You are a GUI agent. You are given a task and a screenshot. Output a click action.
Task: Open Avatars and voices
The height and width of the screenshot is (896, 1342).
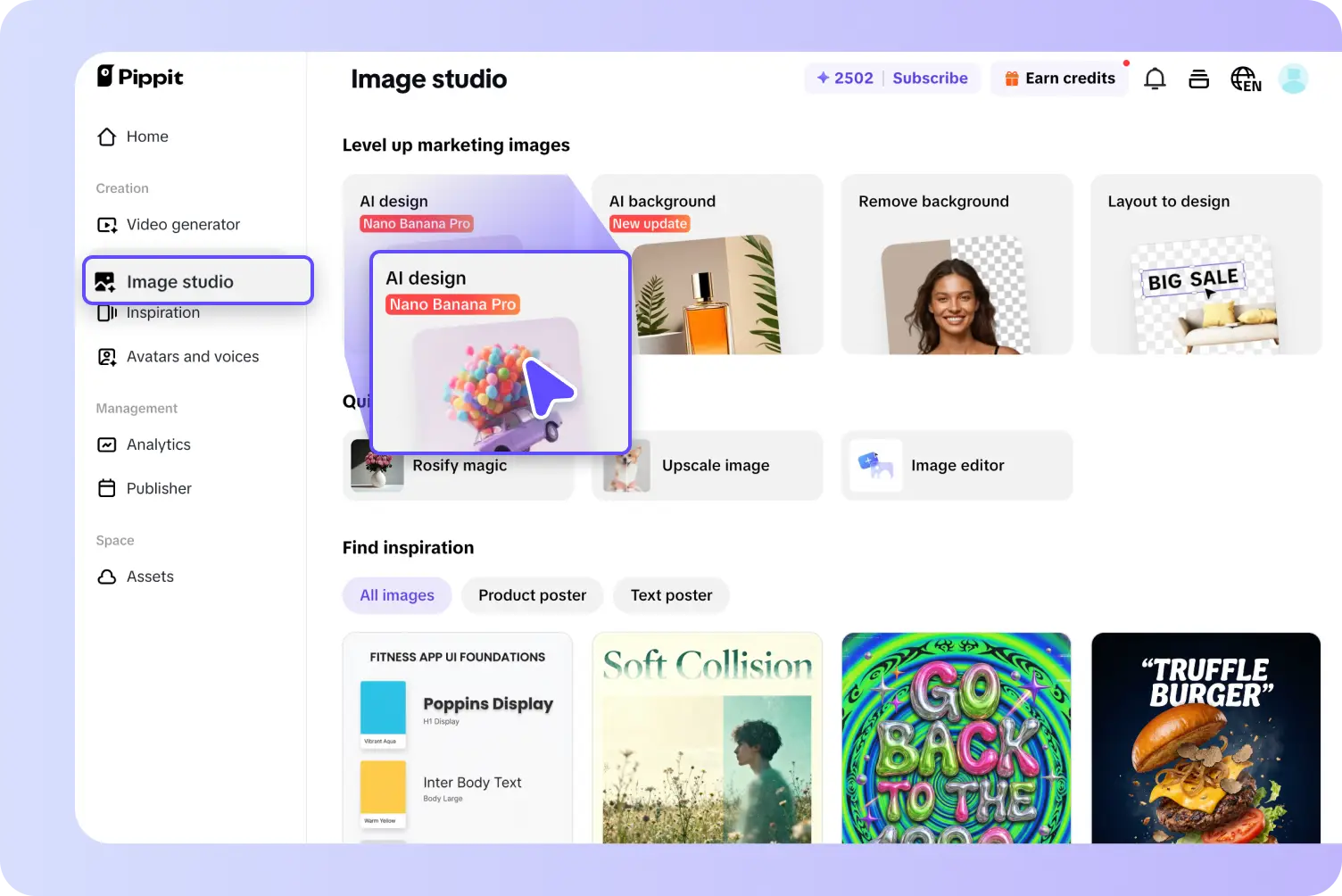193,356
